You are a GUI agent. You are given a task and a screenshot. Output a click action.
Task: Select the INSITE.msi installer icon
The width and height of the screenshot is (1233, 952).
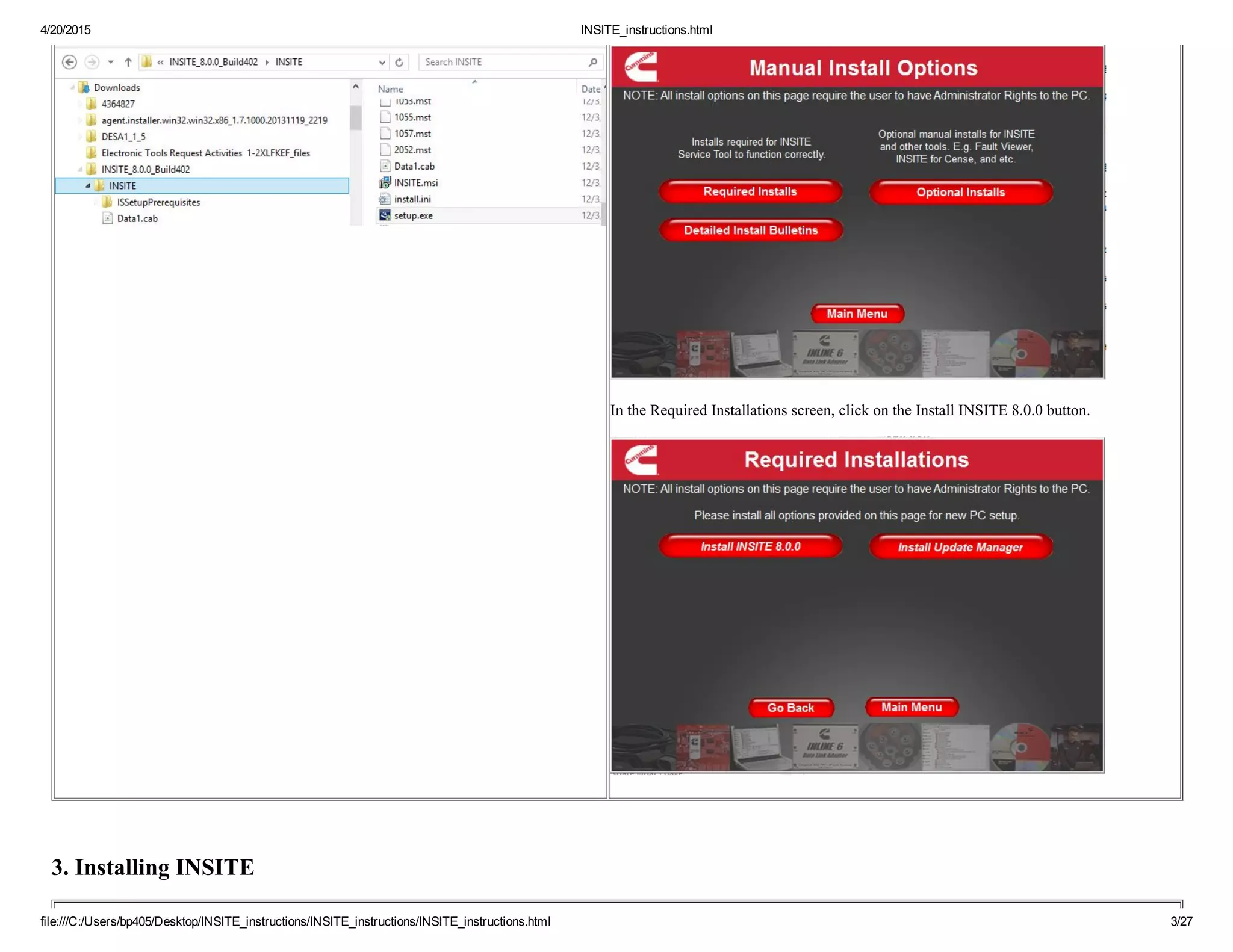click(x=385, y=183)
